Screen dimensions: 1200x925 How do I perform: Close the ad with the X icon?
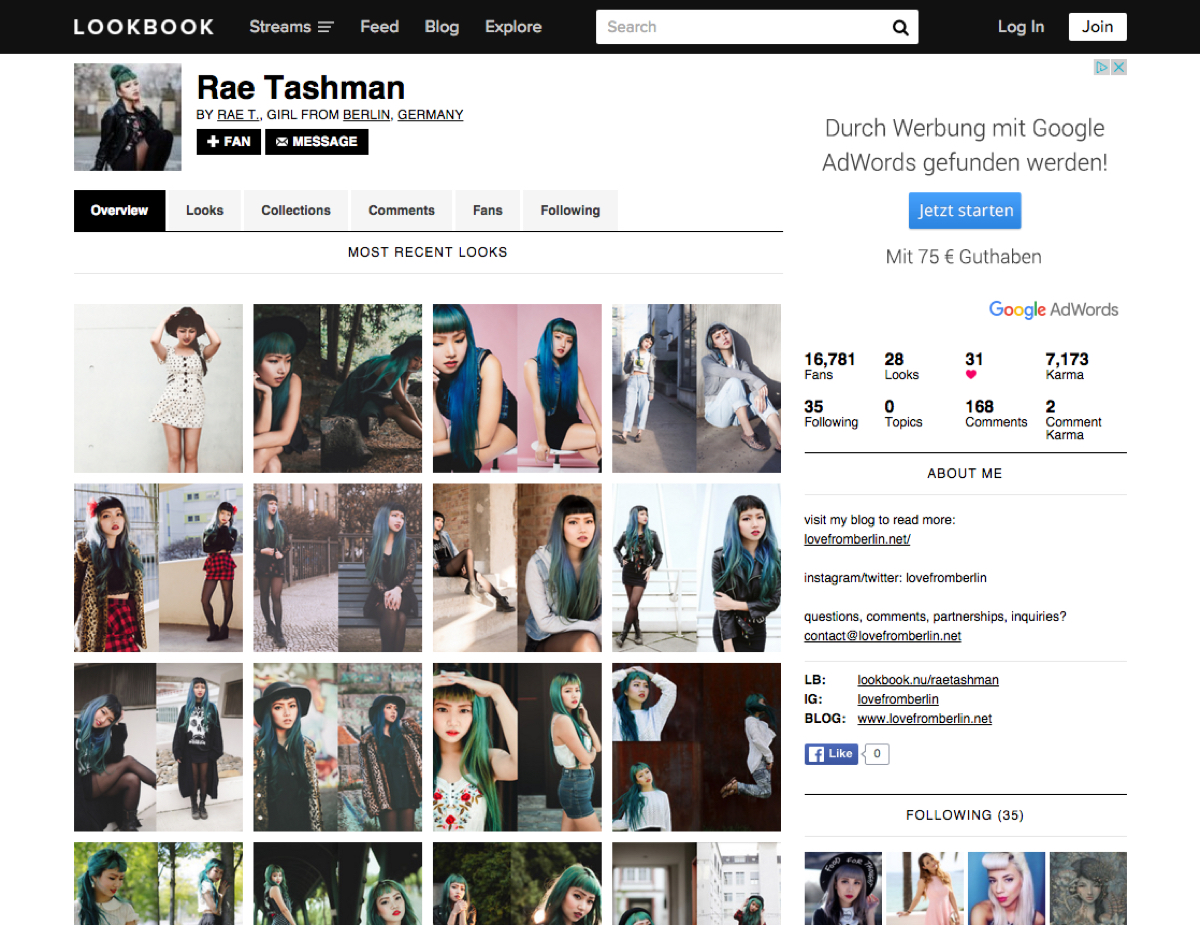[x=1119, y=67]
